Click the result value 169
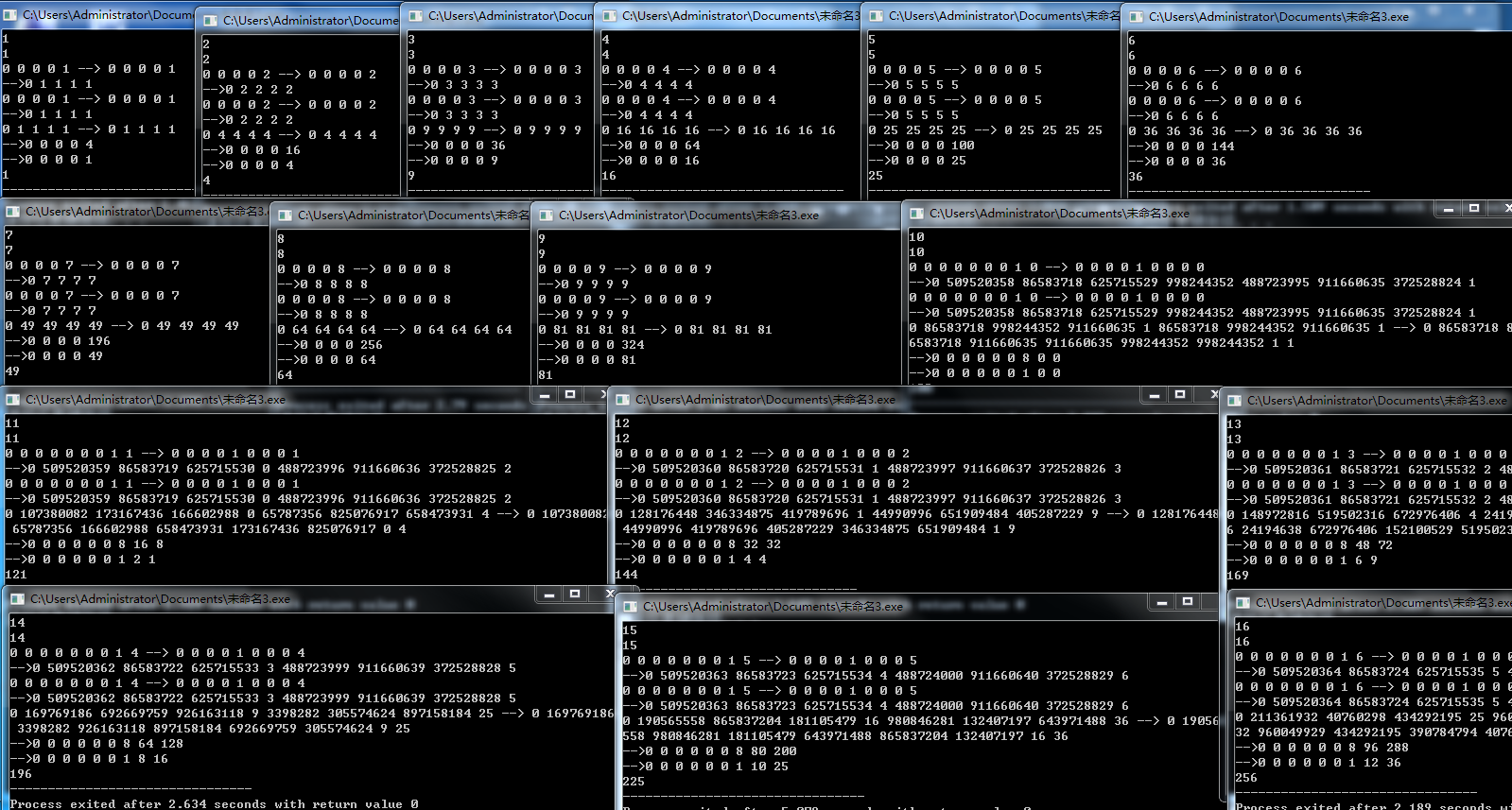This screenshot has height=810, width=1512. pyautogui.click(x=1238, y=576)
